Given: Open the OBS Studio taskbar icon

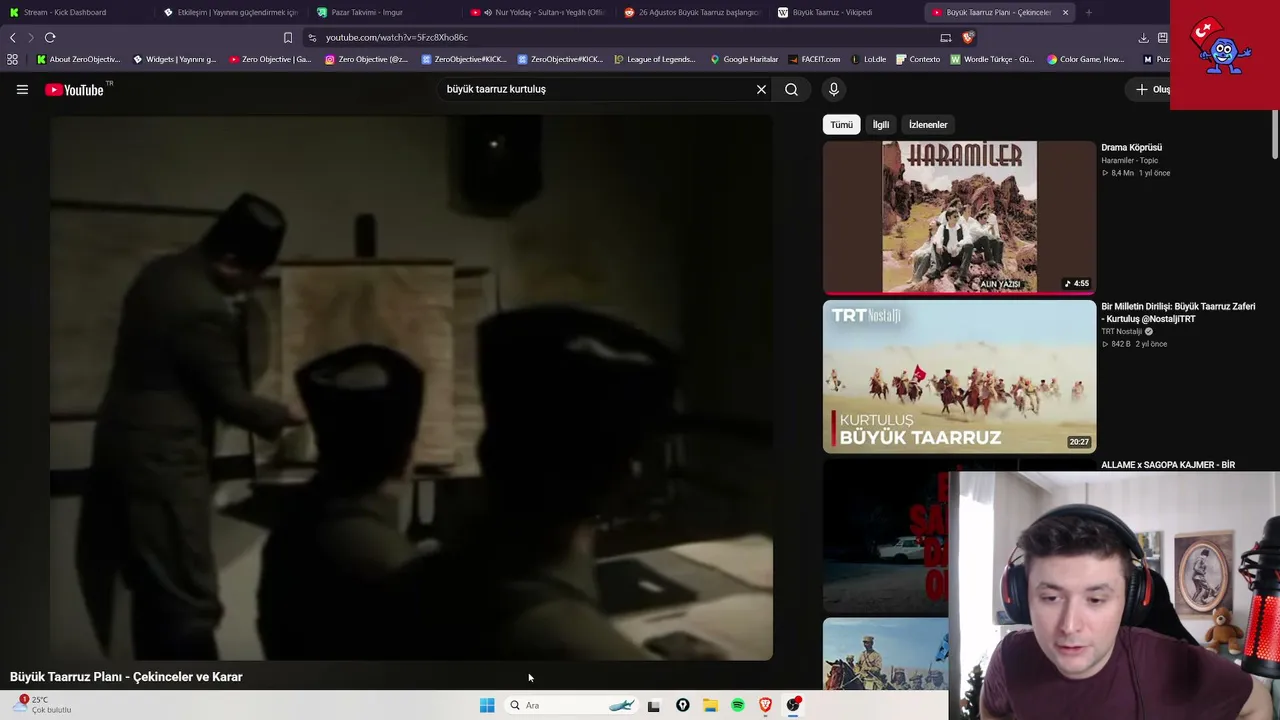Looking at the screenshot, I should 793,705.
